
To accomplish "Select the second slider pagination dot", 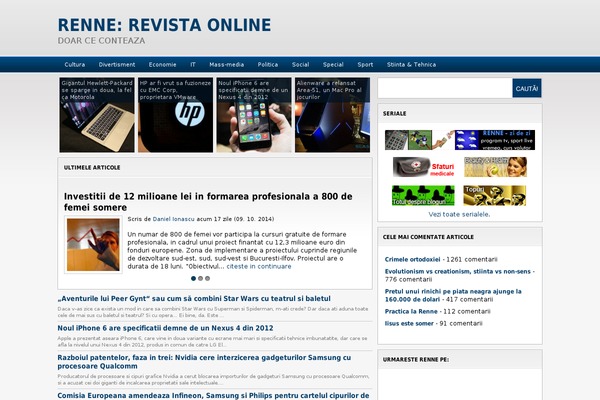I will click(200, 278).
